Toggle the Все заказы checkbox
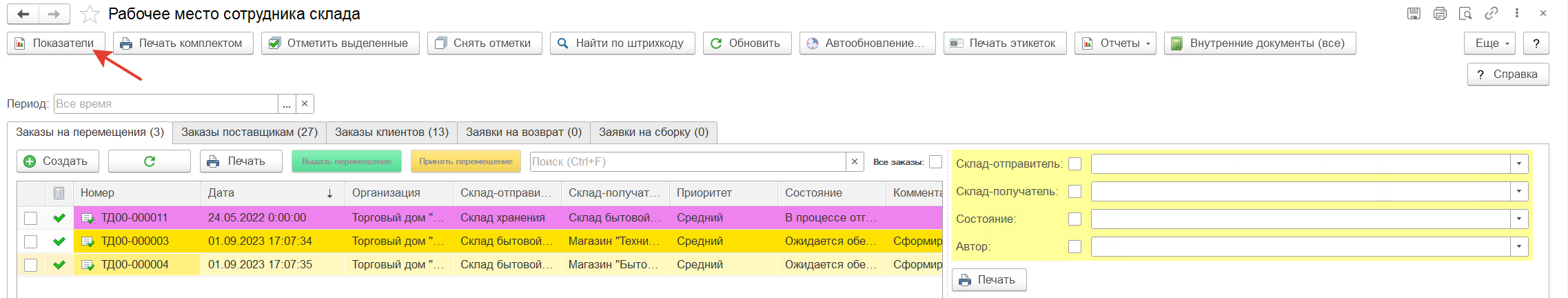The height and width of the screenshot is (298, 1568). (x=935, y=161)
